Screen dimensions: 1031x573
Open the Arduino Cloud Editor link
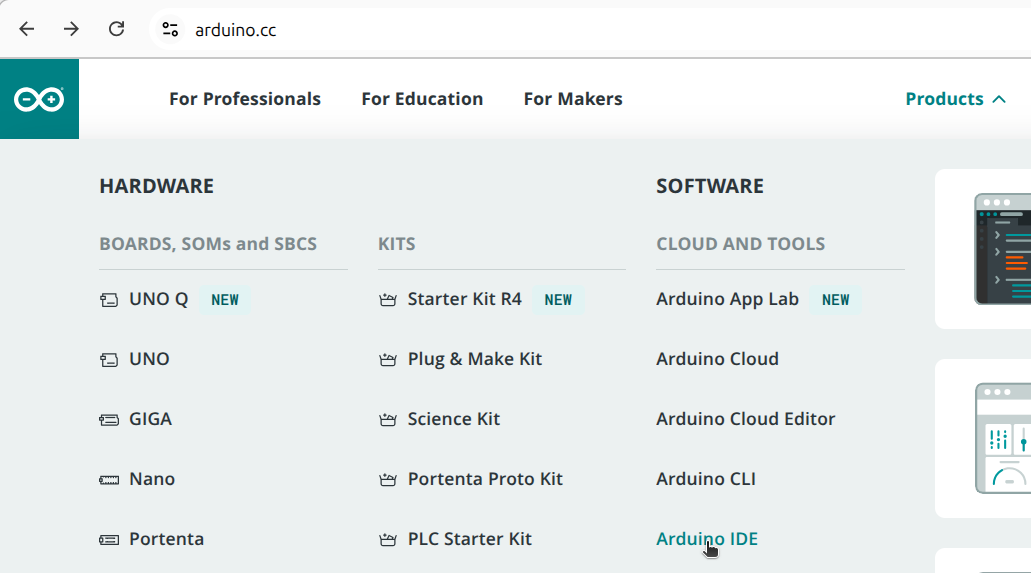(x=746, y=419)
